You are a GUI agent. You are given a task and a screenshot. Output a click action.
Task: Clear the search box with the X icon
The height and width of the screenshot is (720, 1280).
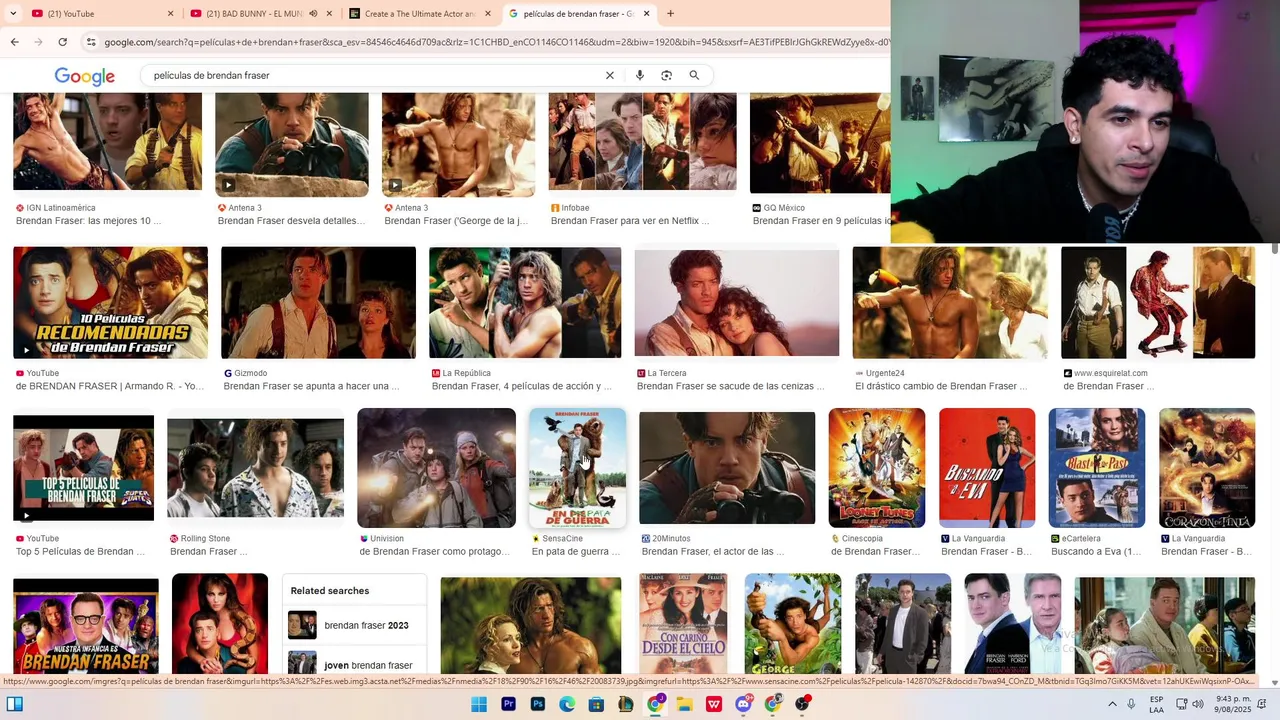coord(609,75)
